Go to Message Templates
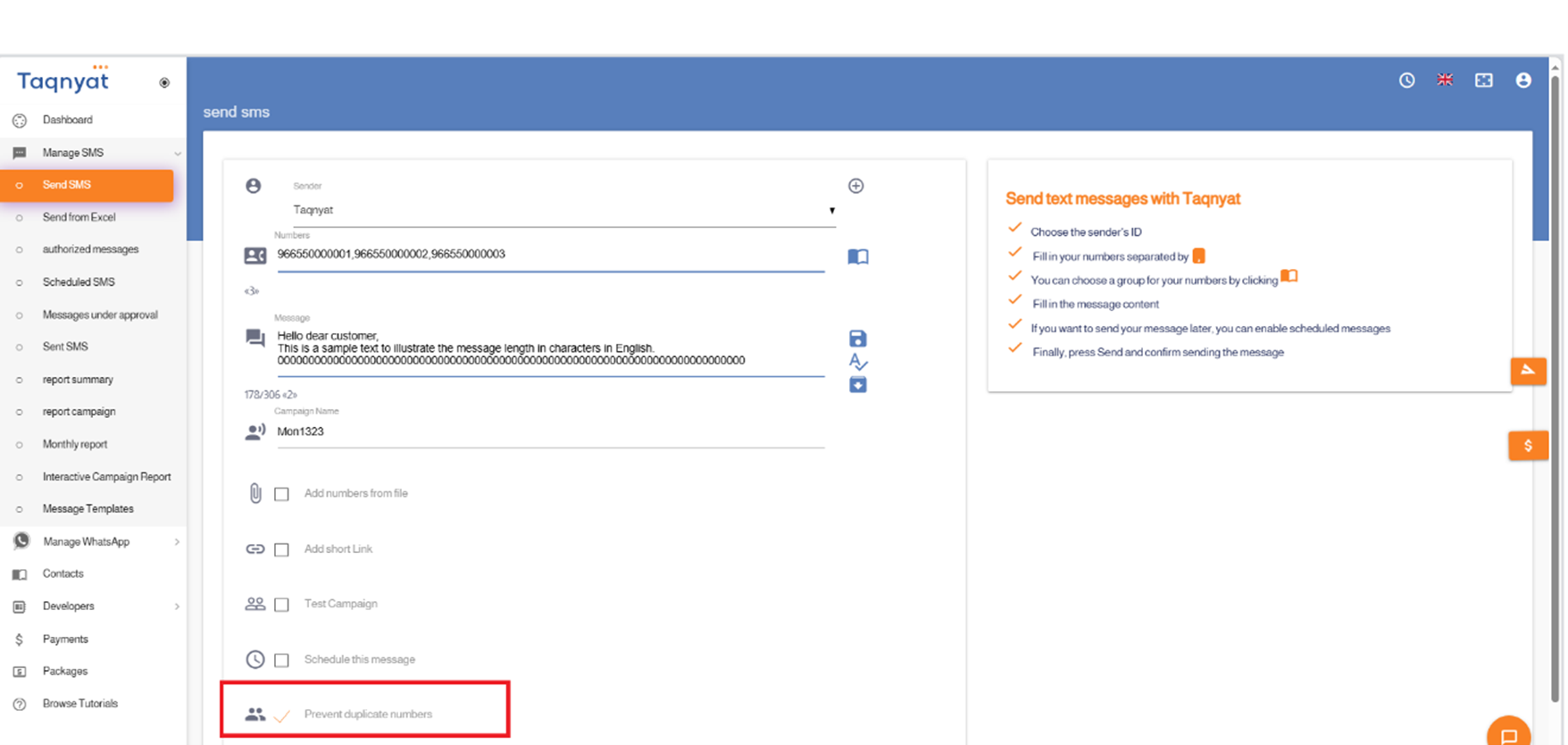The width and height of the screenshot is (1568, 745). click(x=88, y=509)
